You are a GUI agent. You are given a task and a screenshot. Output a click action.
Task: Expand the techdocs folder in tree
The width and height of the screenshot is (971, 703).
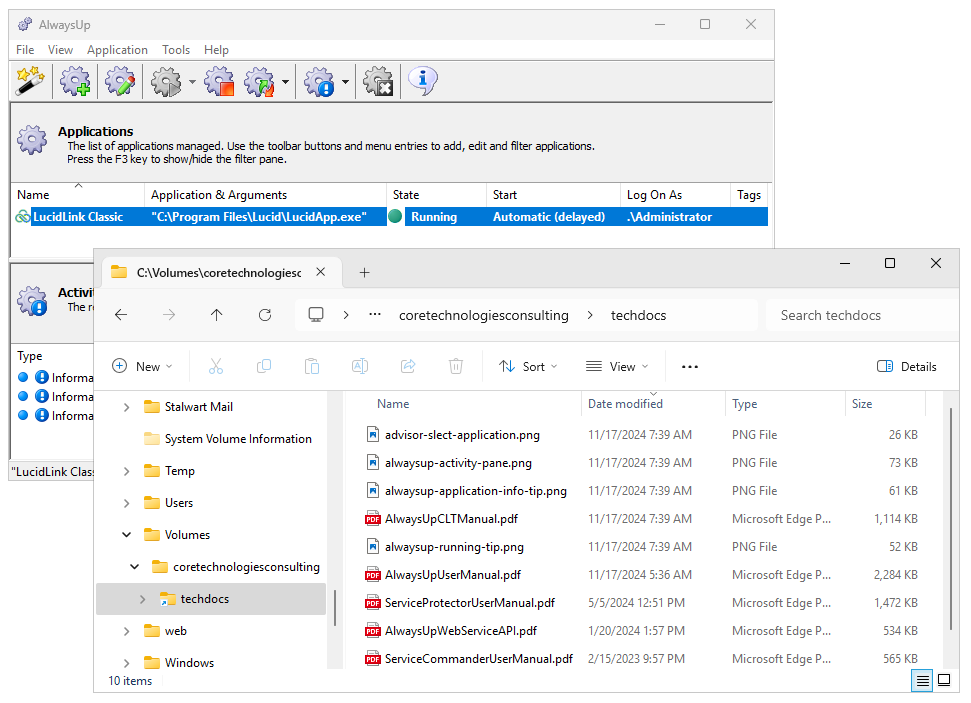pos(142,599)
